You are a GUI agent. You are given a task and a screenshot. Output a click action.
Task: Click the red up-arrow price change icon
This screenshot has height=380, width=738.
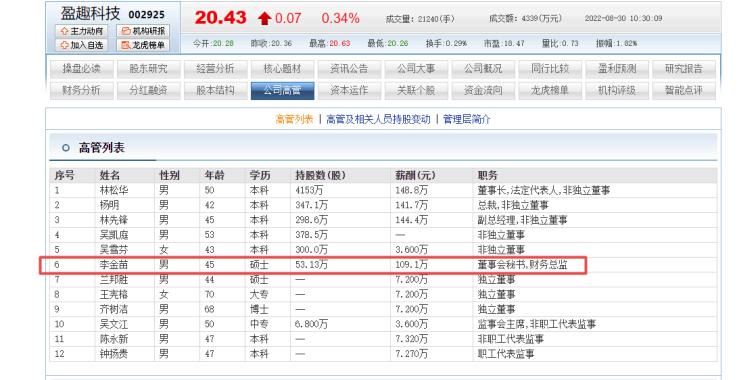click(265, 18)
